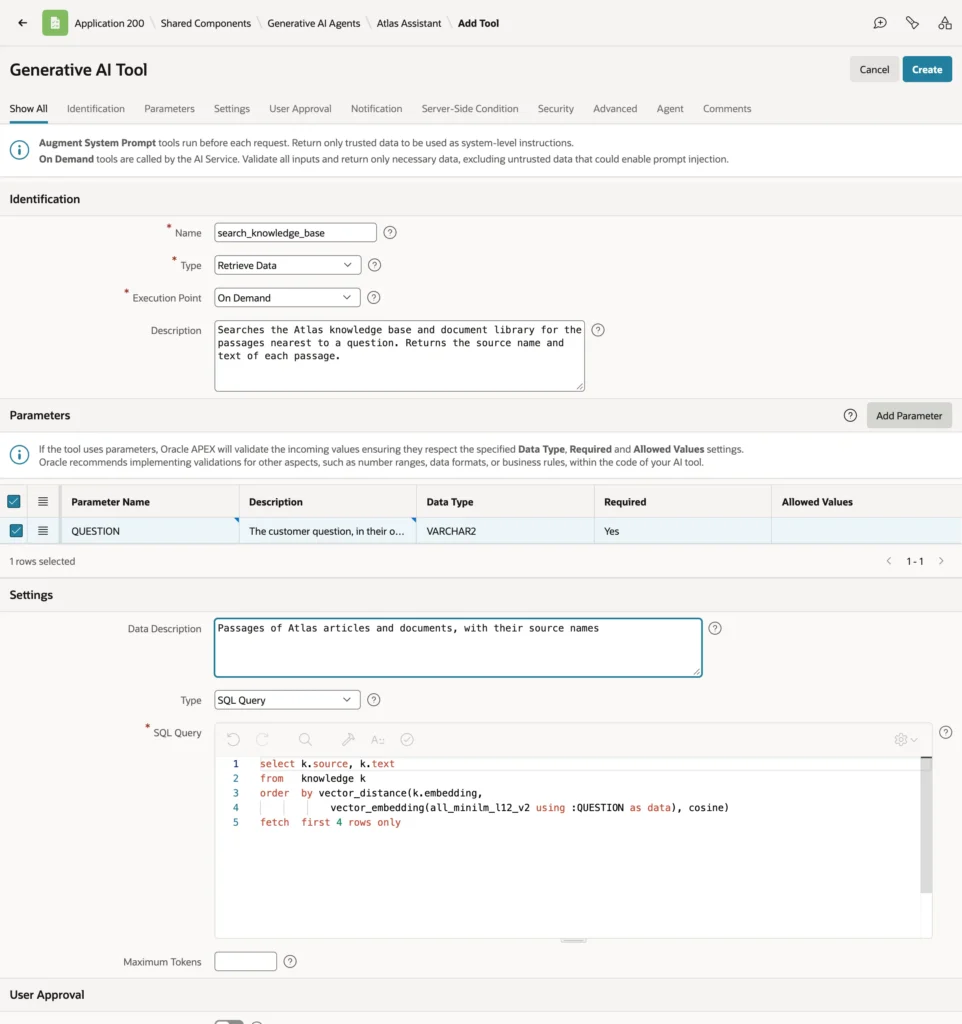Click the Create button

927,69
